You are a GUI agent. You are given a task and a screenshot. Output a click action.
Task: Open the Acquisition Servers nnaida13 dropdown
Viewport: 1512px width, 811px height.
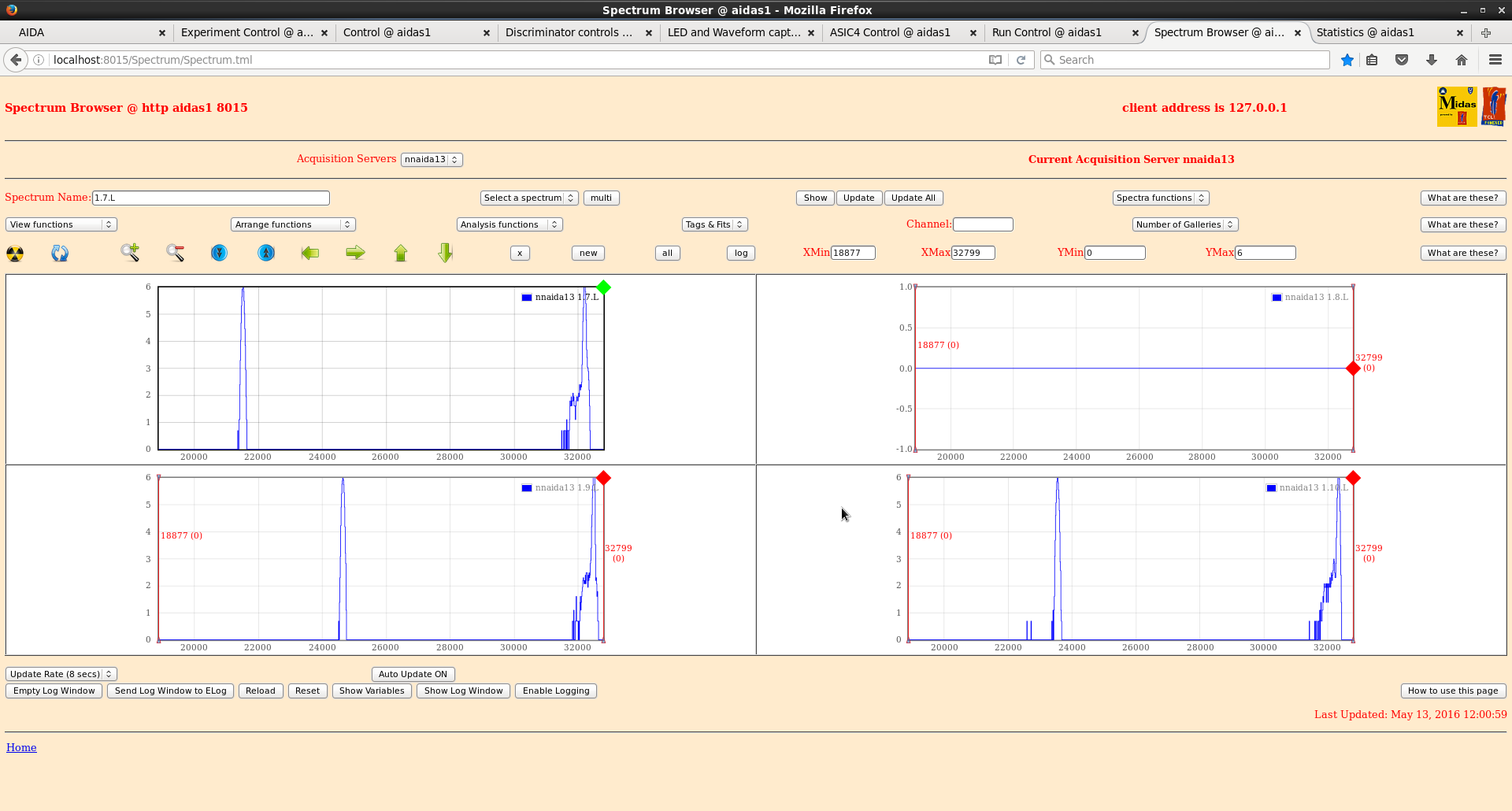point(432,160)
